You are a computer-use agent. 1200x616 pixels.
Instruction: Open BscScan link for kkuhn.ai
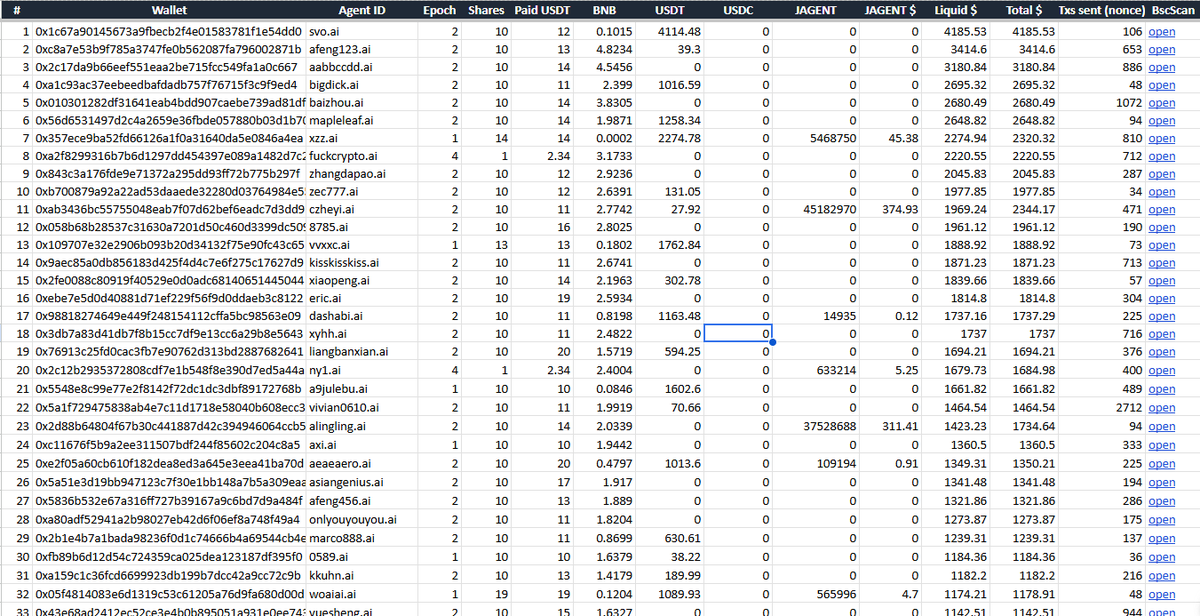1161,576
